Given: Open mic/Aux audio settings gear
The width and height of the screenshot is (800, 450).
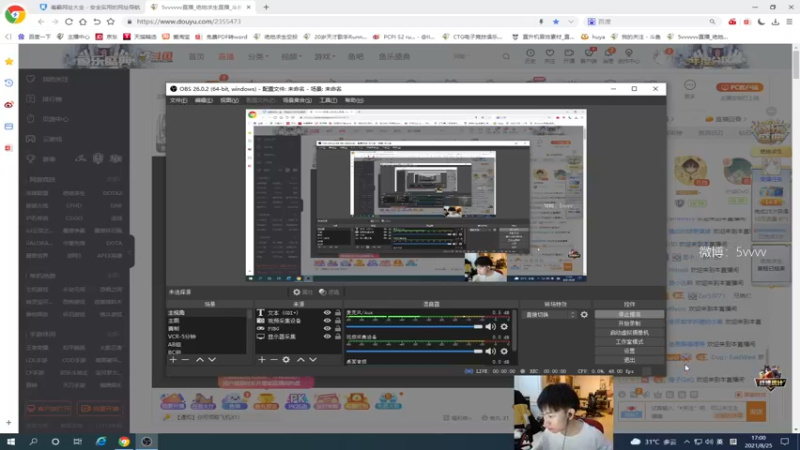Looking at the screenshot, I should (x=504, y=327).
